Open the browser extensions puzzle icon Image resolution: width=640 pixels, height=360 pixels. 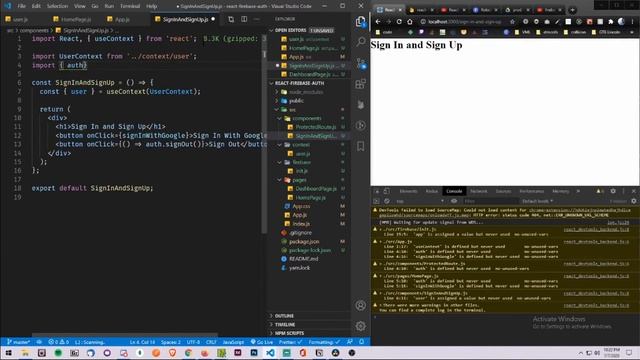611,22
